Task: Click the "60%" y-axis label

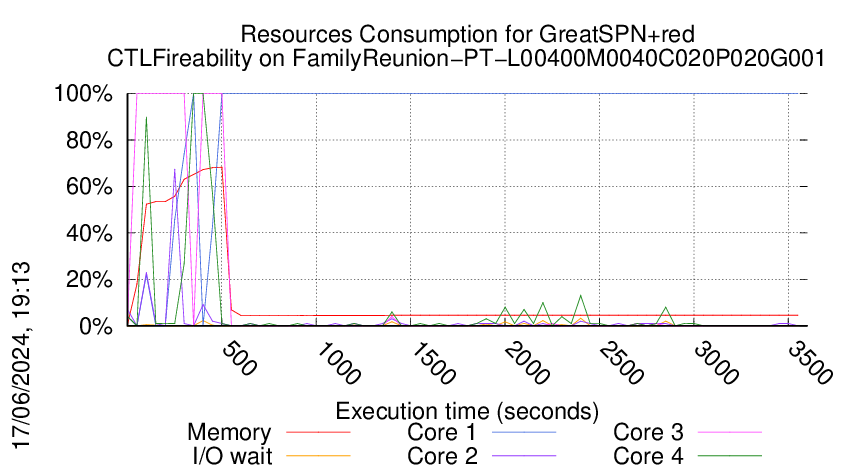Action: tap(89, 187)
